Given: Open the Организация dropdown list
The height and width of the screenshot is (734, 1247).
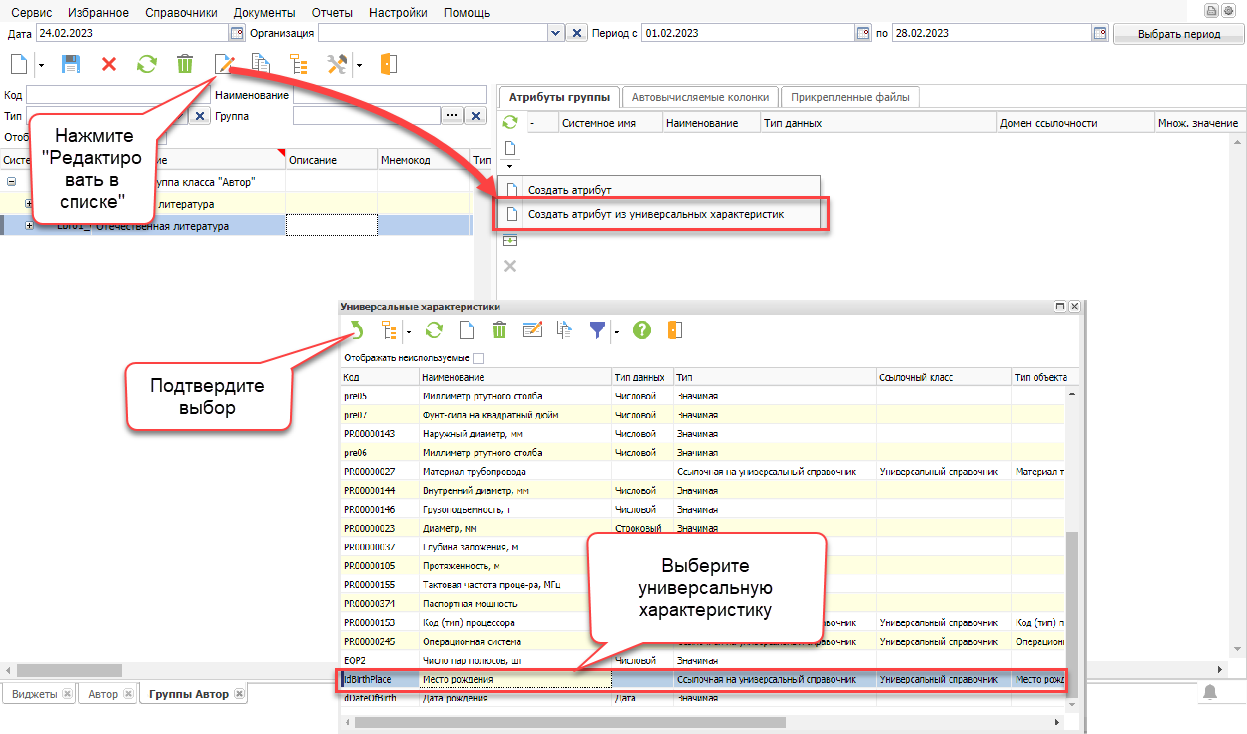Looking at the screenshot, I should click(x=556, y=33).
